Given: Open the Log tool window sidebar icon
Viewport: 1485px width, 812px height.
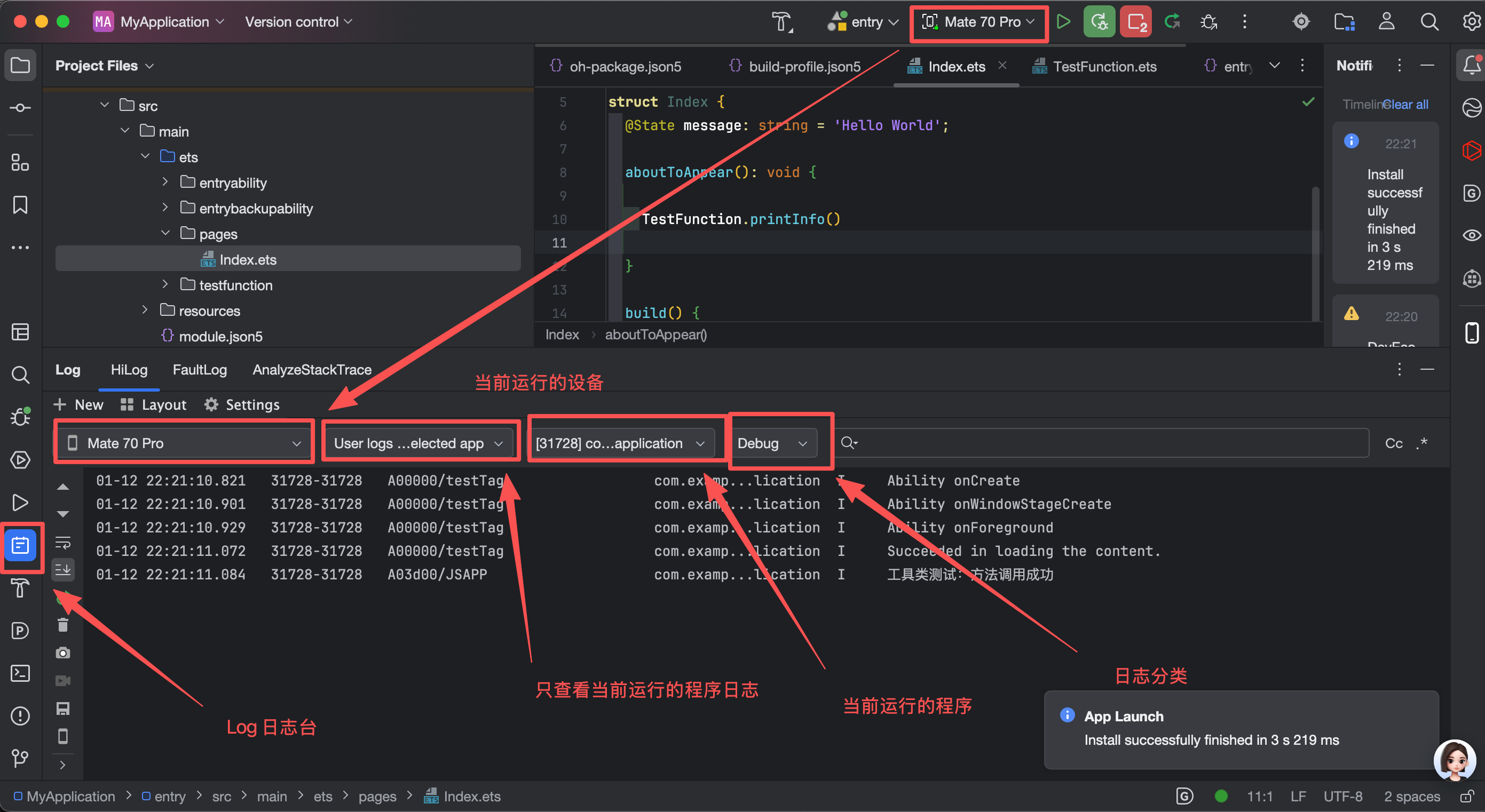Looking at the screenshot, I should coord(20,545).
